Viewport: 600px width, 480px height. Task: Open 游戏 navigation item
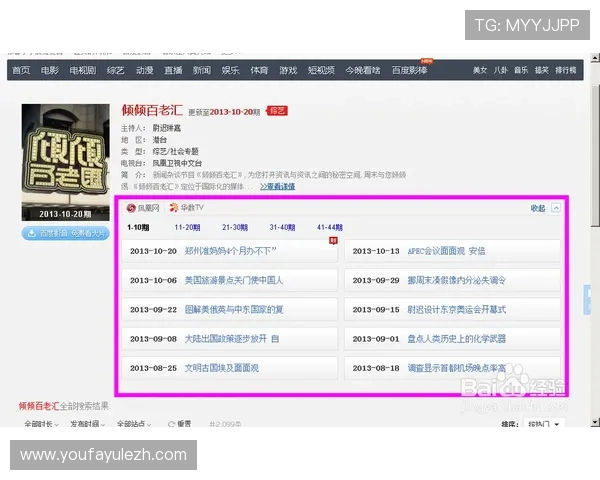point(288,70)
